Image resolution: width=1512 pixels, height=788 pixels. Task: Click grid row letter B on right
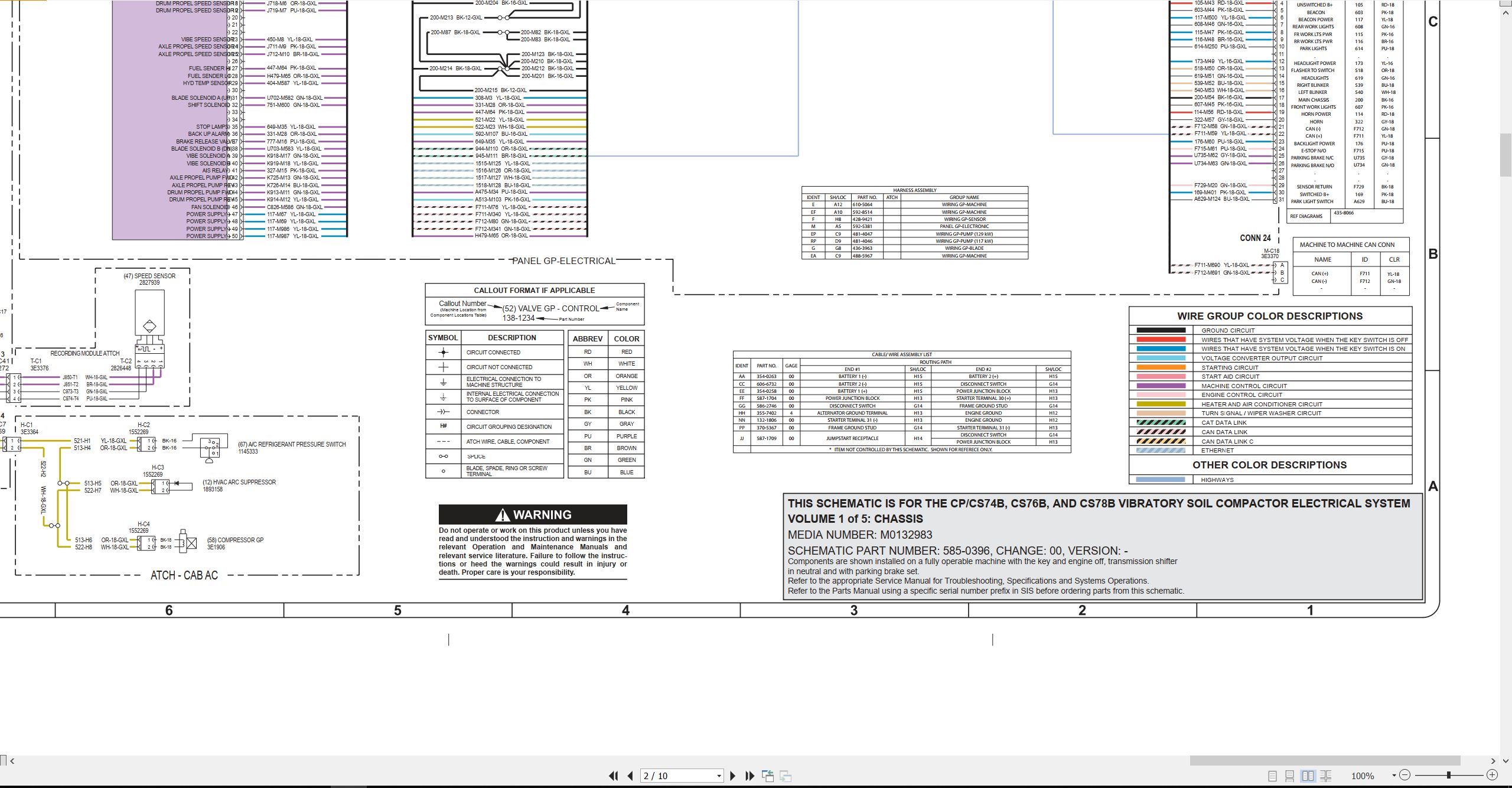coord(1433,254)
